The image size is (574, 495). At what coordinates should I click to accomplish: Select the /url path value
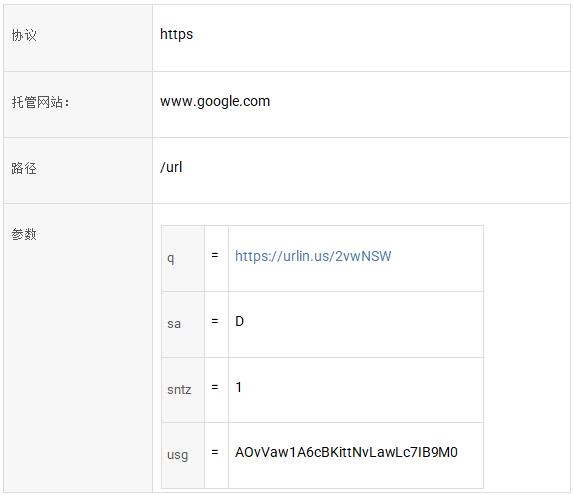click(171, 167)
